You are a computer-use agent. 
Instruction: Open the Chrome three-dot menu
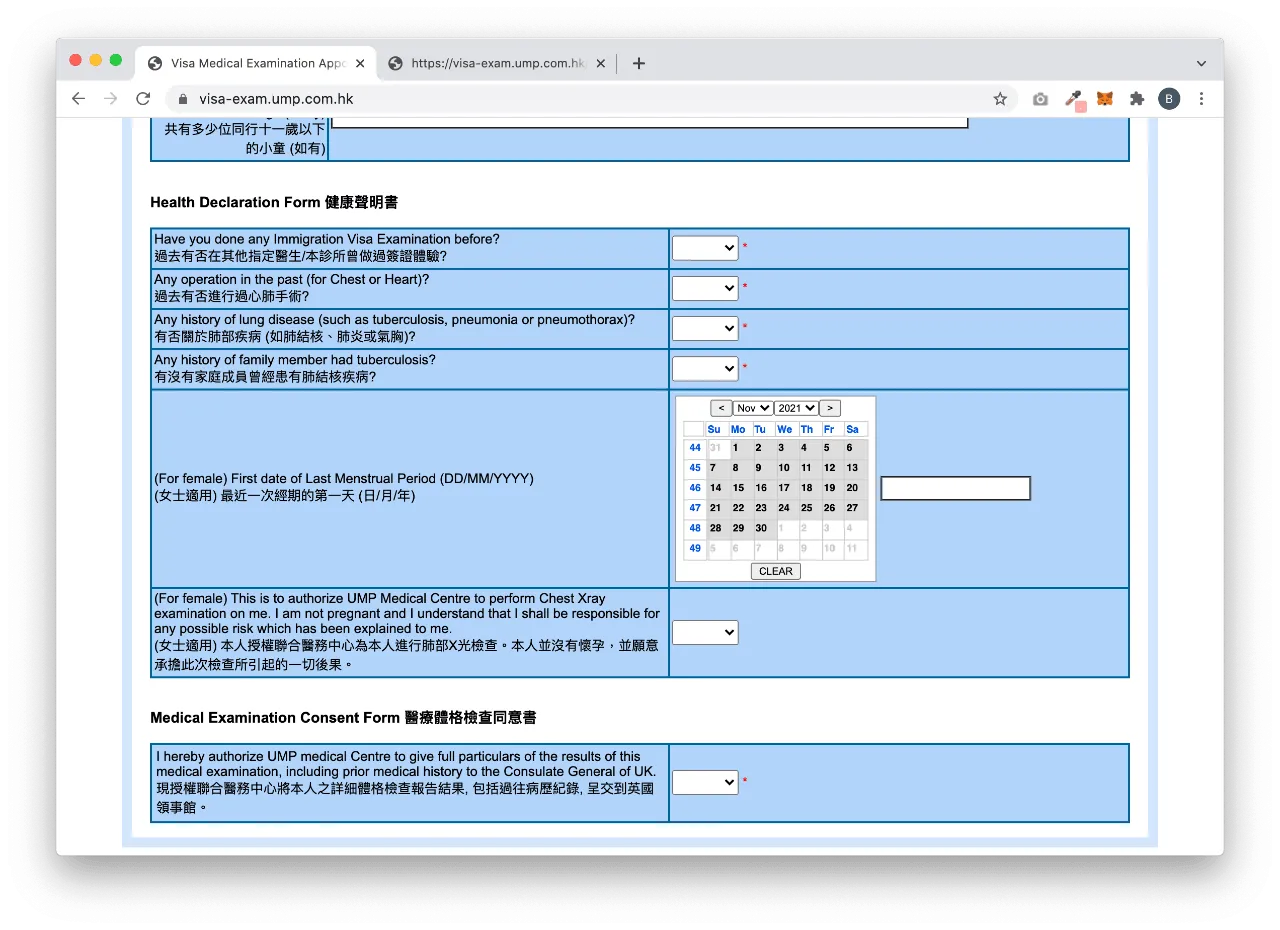(x=1201, y=99)
